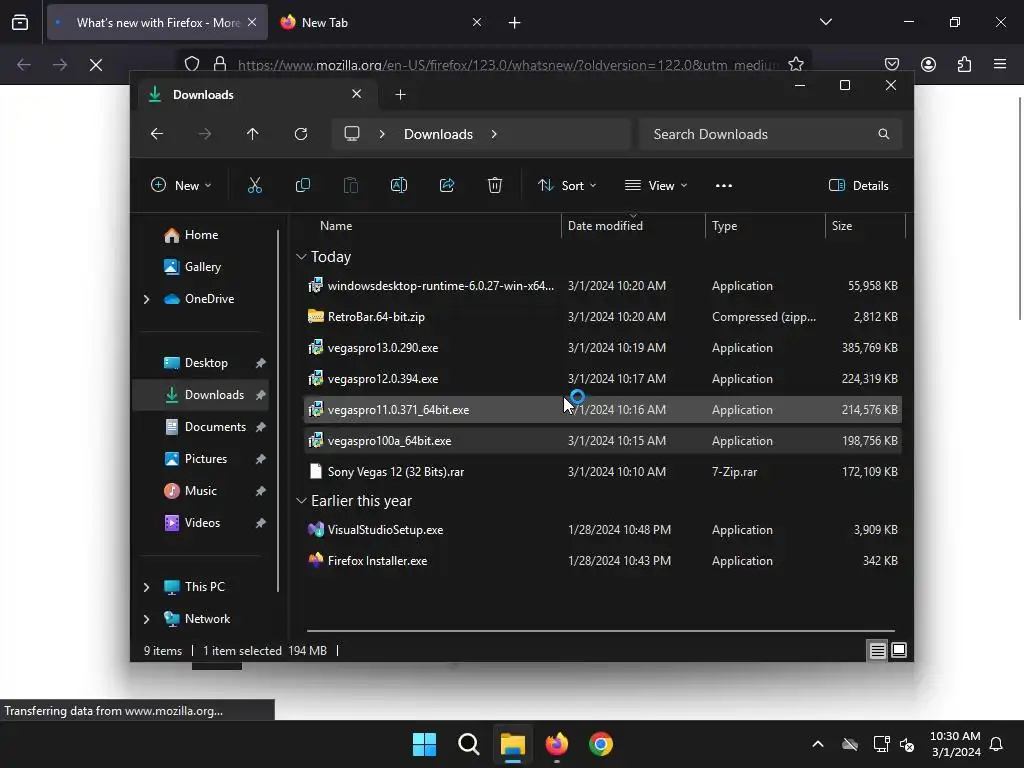The image size is (1024, 768).
Task: Click the PC monitor icon in address bar
Action: click(x=352, y=134)
